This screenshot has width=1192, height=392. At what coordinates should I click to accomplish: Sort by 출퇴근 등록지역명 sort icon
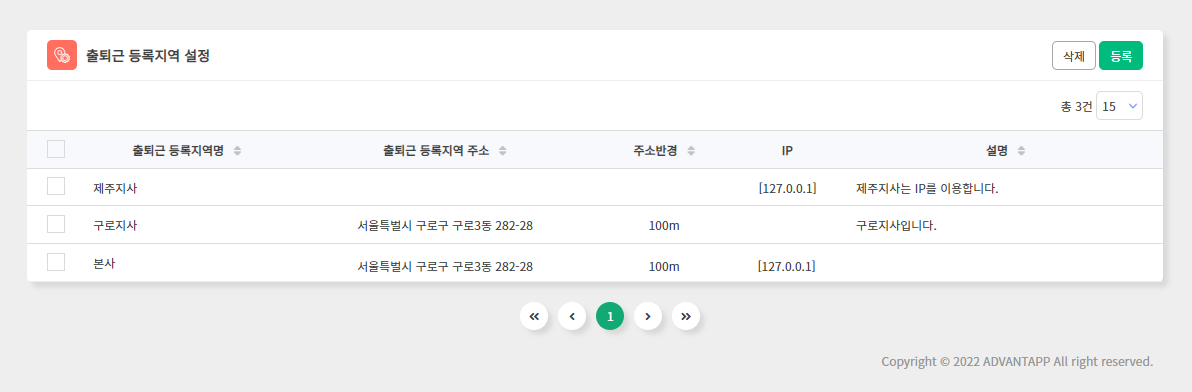[x=237, y=150]
